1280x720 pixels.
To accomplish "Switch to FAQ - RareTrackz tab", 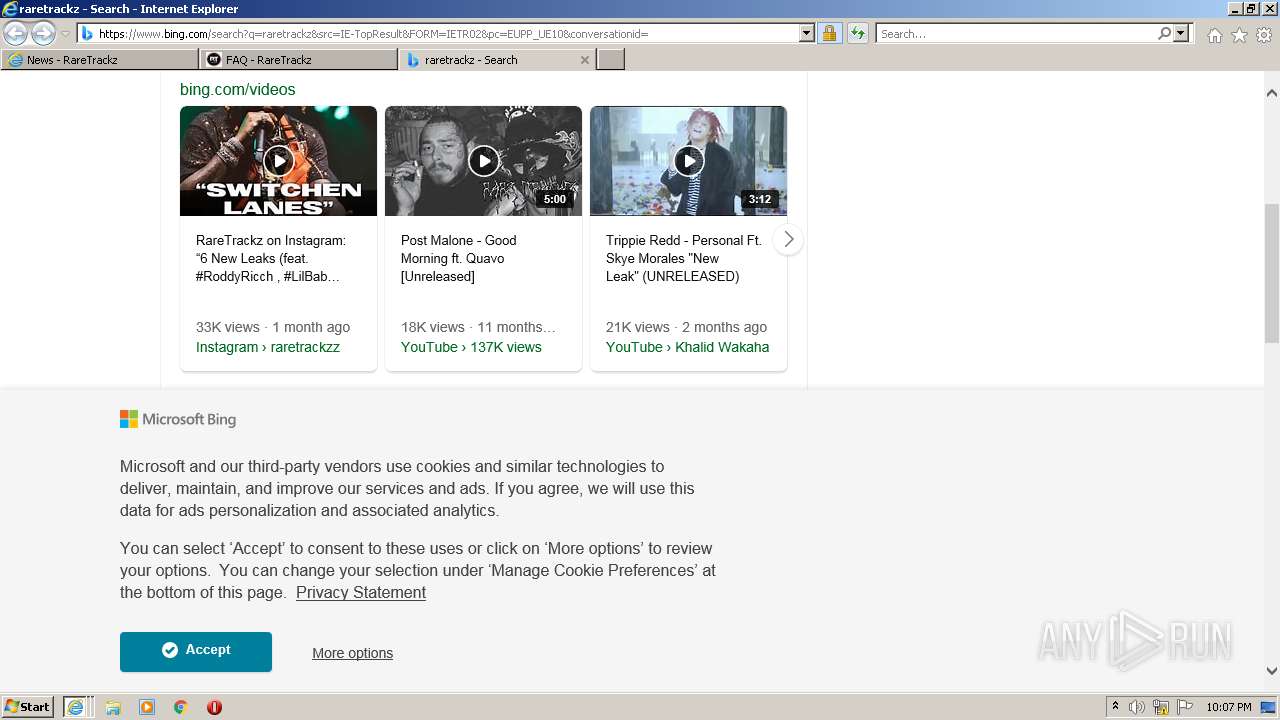I will (x=298, y=60).
